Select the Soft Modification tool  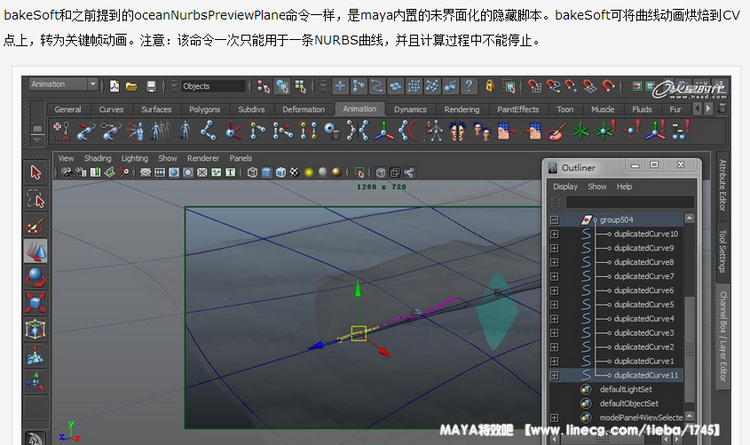[x=35, y=356]
